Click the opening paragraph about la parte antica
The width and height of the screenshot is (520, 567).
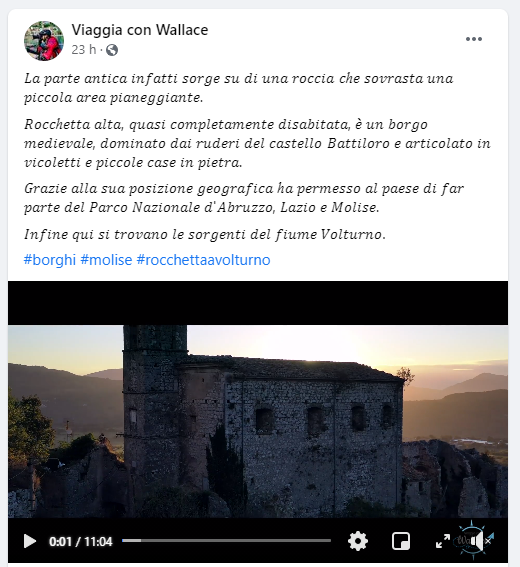[239, 88]
